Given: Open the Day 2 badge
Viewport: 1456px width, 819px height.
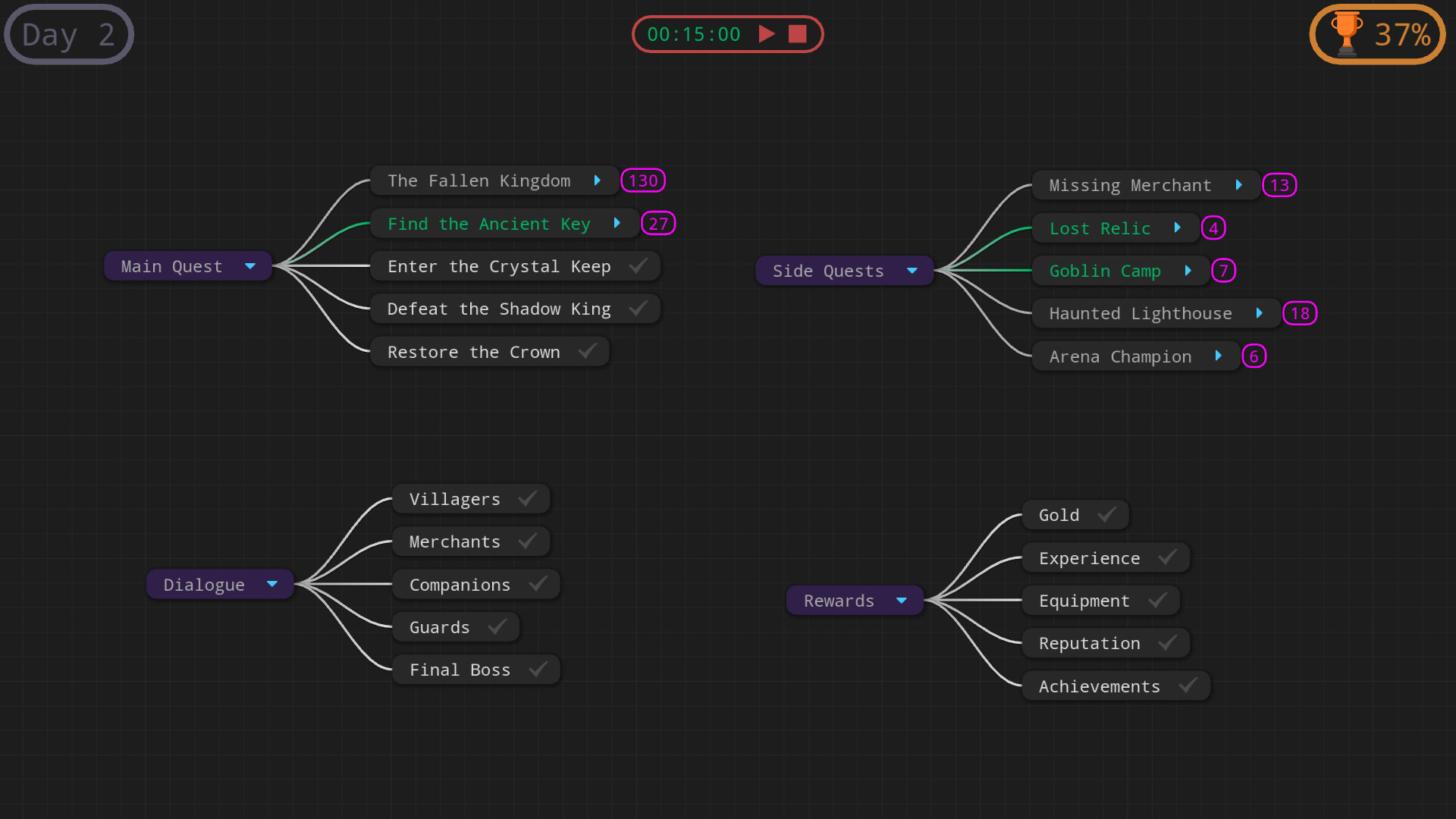Looking at the screenshot, I should [69, 34].
